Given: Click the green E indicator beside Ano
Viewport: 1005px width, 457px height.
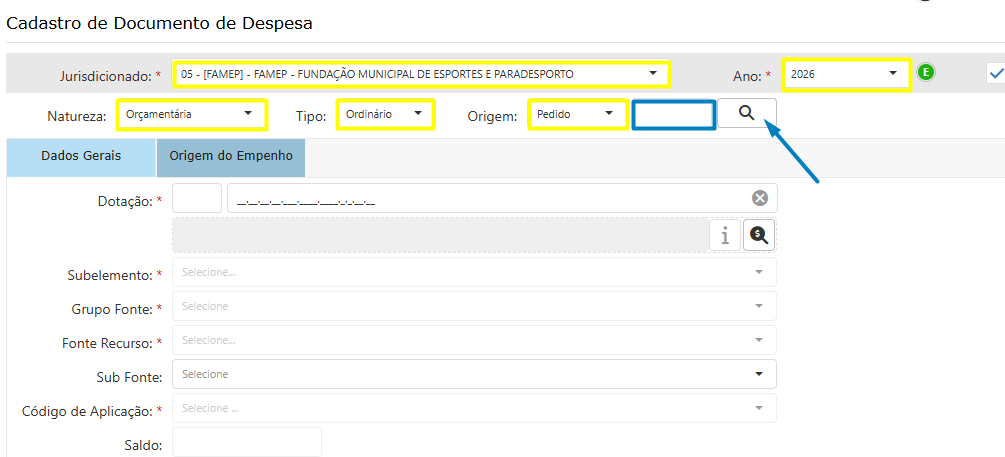Looking at the screenshot, I should [926, 73].
